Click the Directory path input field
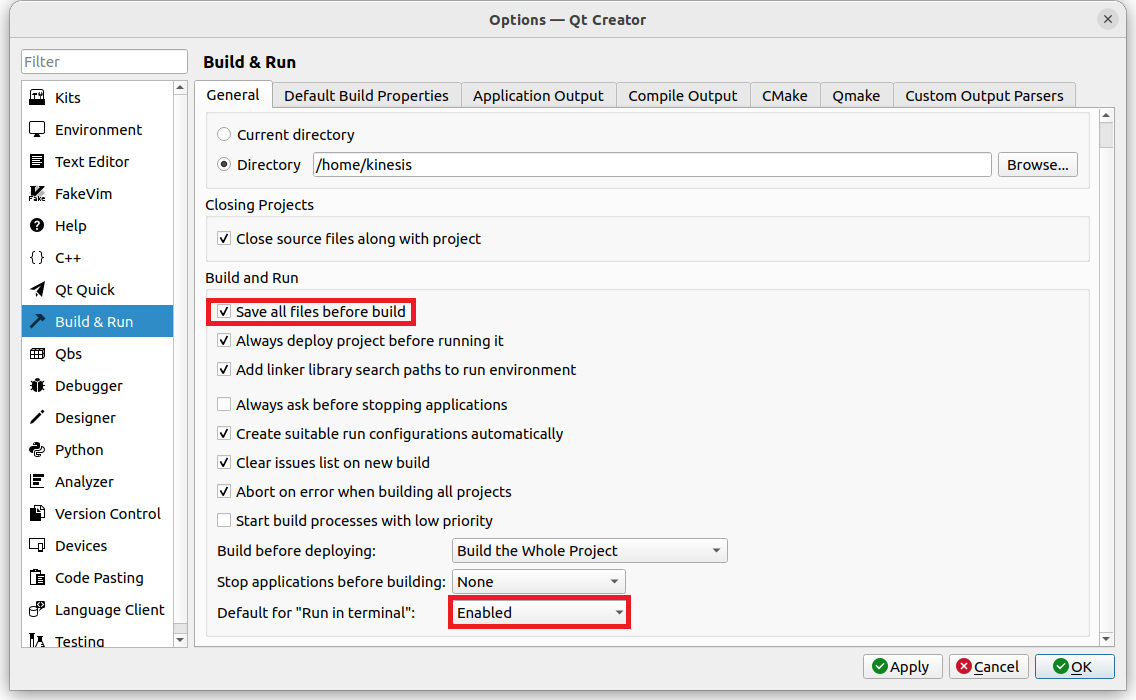 point(652,164)
